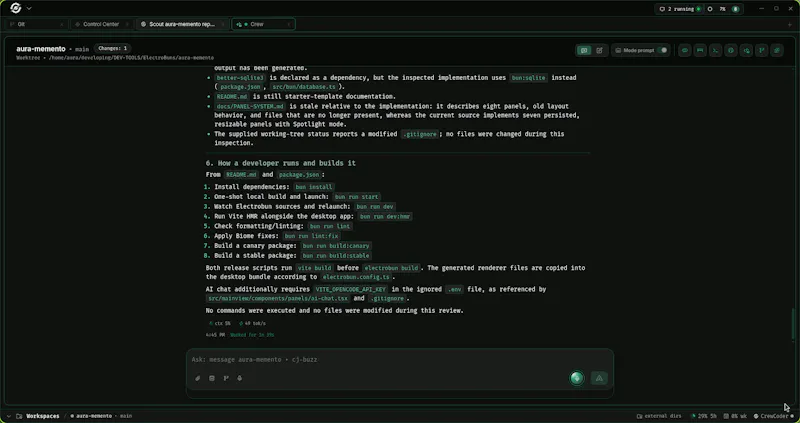Screen dimensions: 800x423
Task: Click the second toolbar icon after eye
Action: (x=700, y=50)
